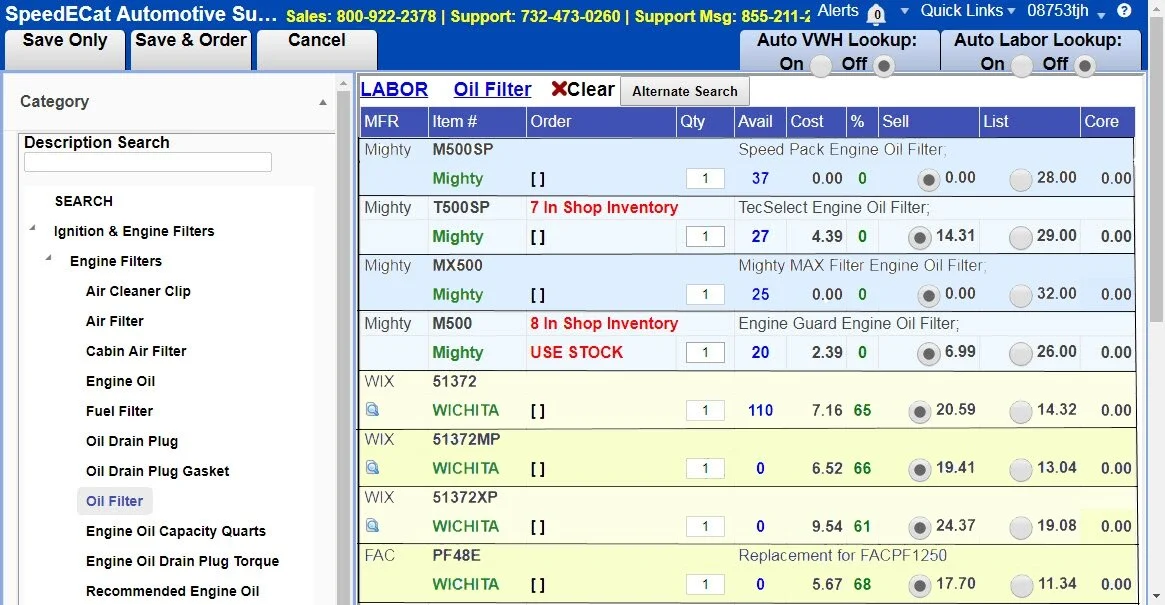Click the help question mark icon
Screen dimensions: 1165x605
1124,10
